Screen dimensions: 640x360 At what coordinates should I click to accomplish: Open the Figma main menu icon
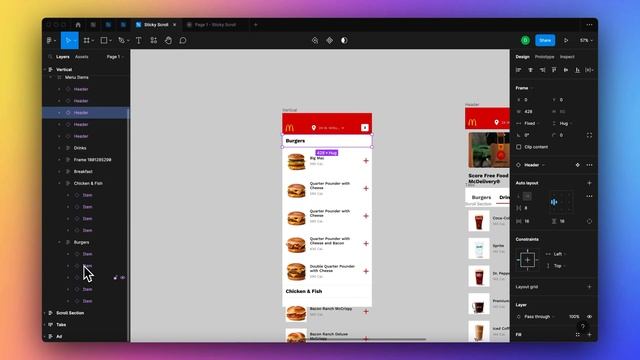[x=49, y=40]
